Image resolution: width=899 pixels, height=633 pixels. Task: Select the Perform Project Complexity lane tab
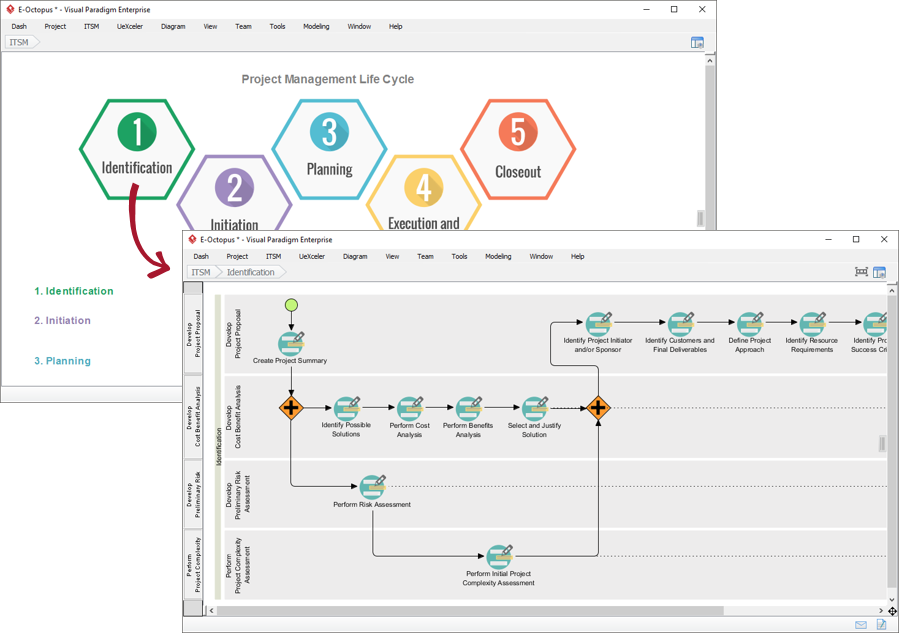pos(193,565)
